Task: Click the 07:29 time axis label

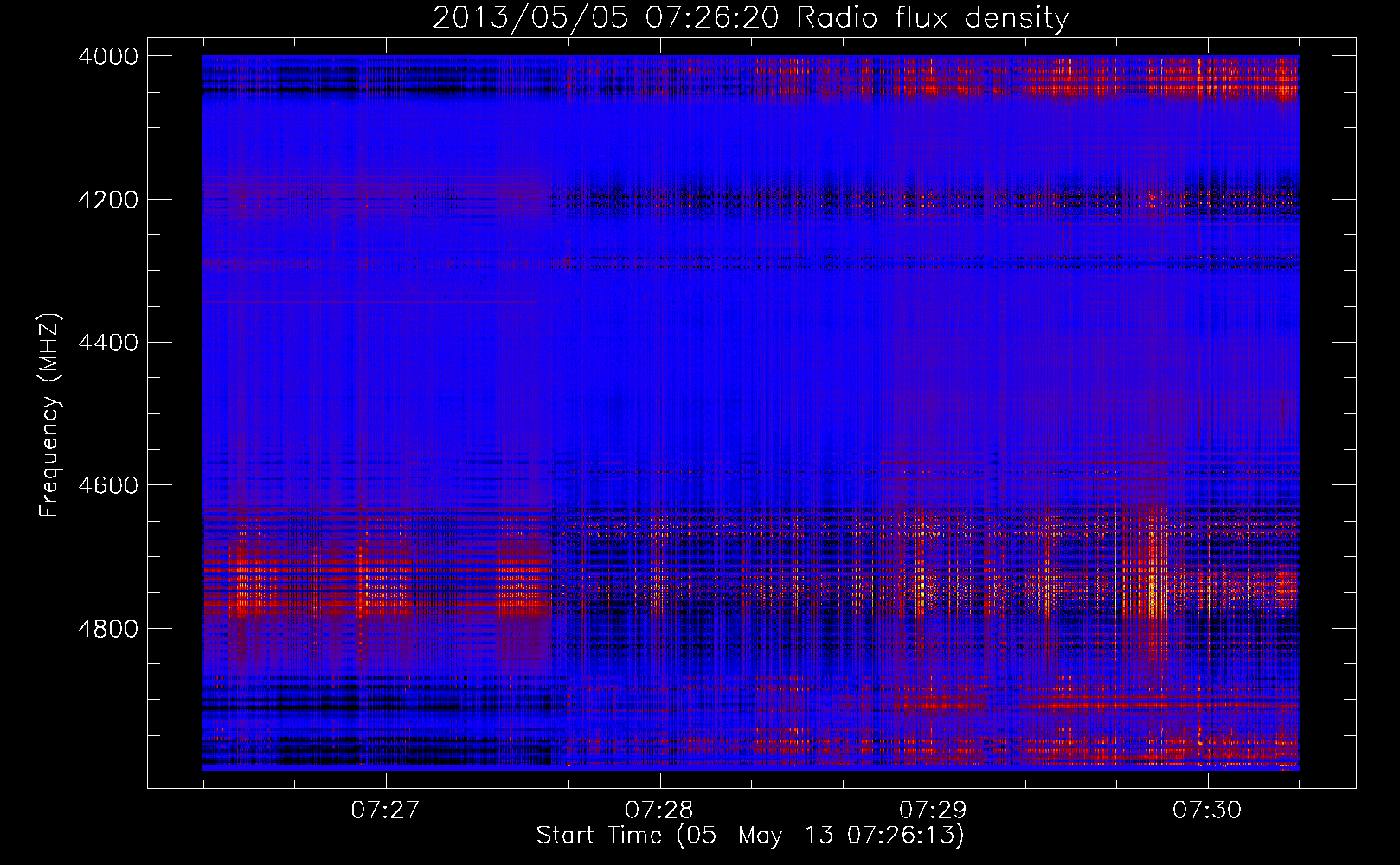Action: (x=933, y=811)
